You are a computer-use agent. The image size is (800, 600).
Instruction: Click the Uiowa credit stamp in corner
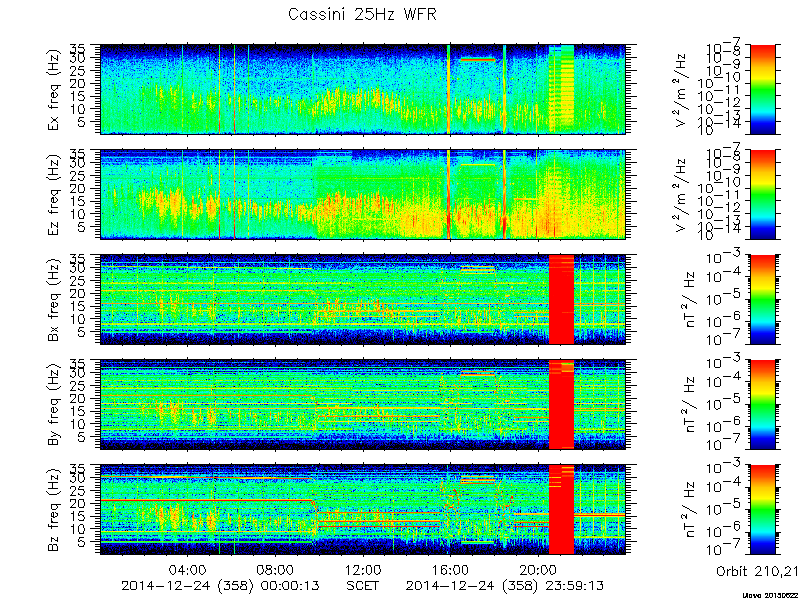tap(771, 595)
